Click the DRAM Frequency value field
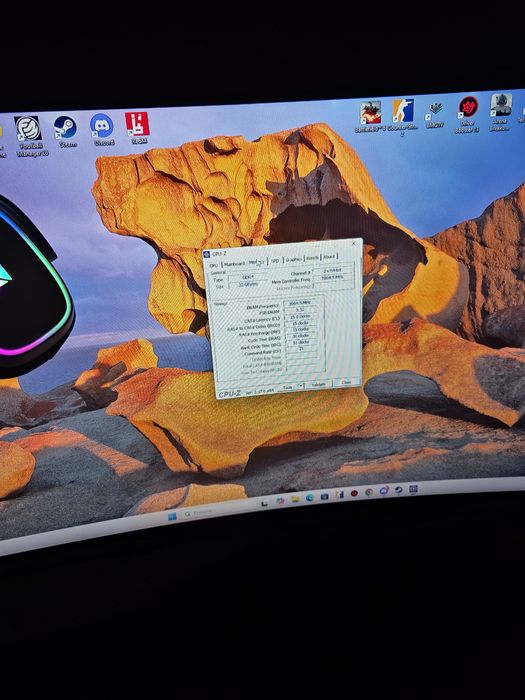 click(x=300, y=303)
